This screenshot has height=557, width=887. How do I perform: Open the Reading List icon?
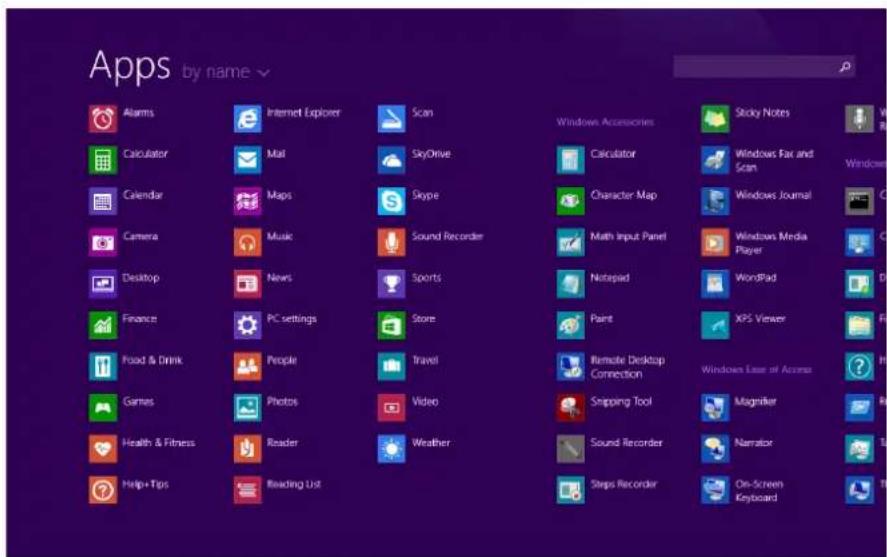248,490
